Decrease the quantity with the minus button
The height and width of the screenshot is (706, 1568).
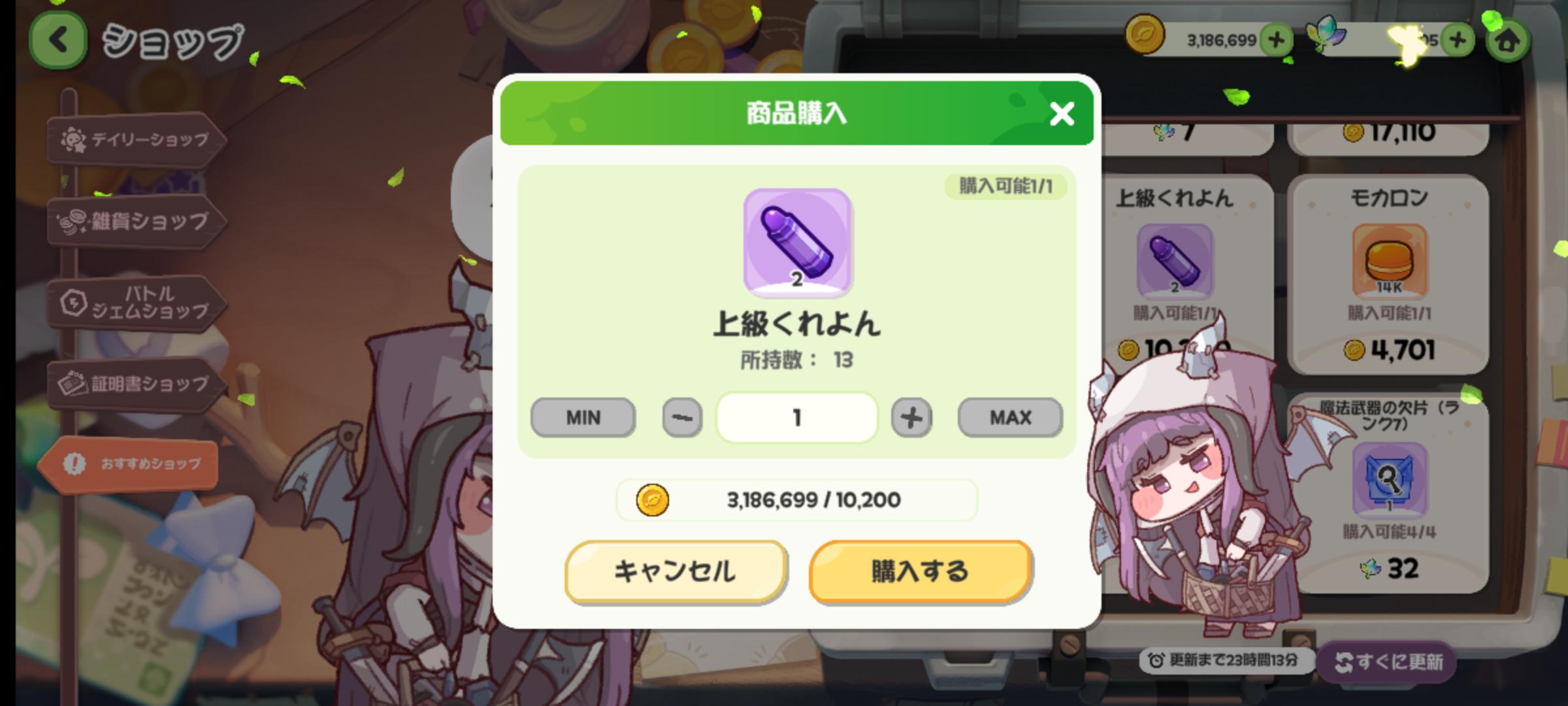[x=682, y=417]
